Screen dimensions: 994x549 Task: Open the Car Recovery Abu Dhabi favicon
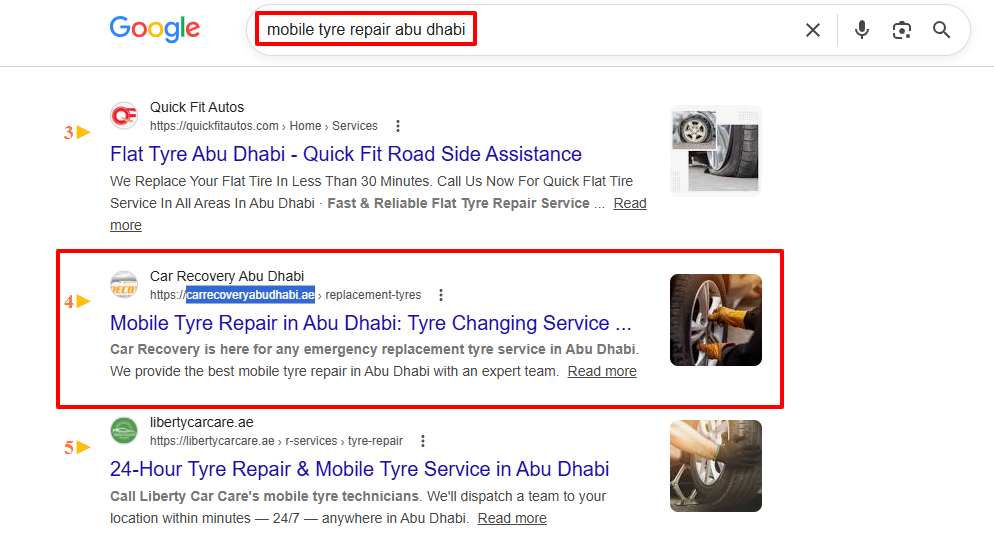124,285
